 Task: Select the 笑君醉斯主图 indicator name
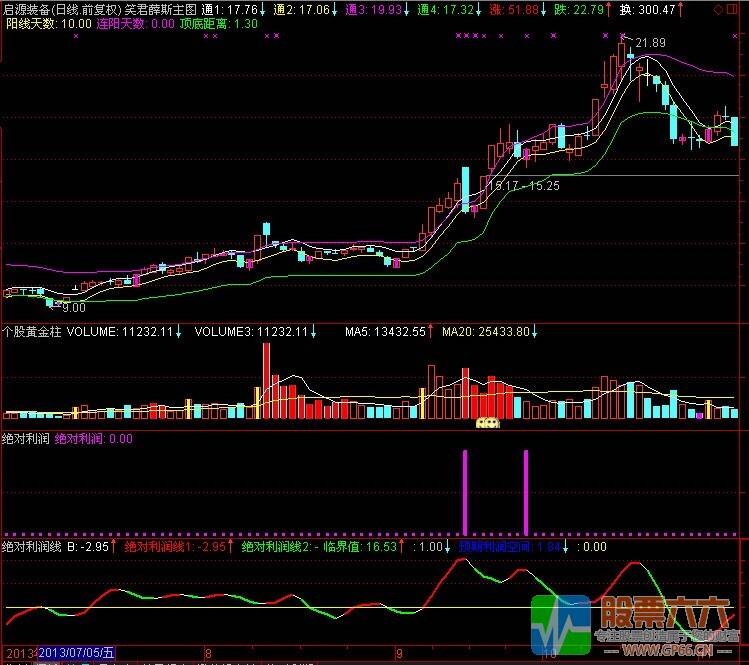pyautogui.click(x=160, y=9)
